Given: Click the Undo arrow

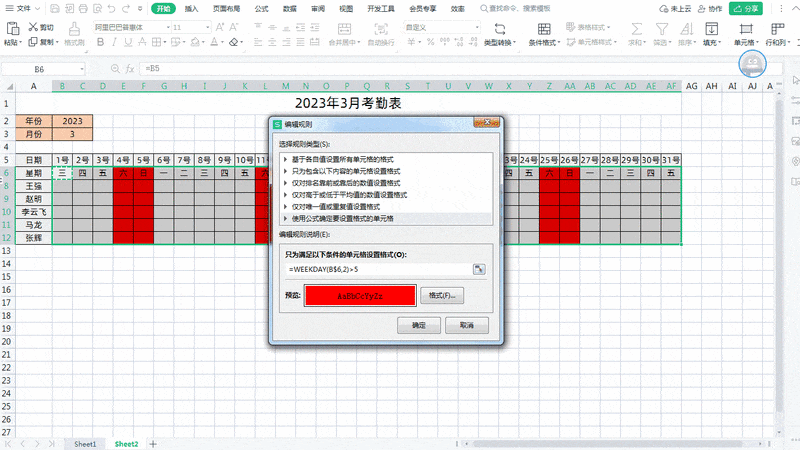Looking at the screenshot, I should pyautogui.click(x=111, y=9).
